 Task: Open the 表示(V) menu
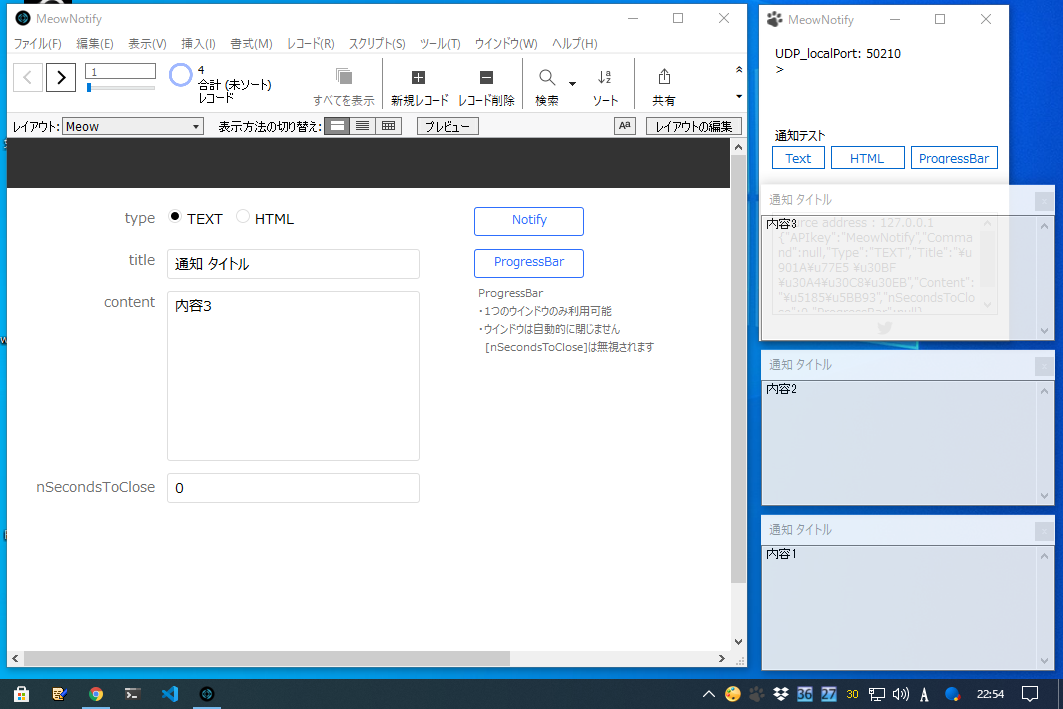coord(147,43)
